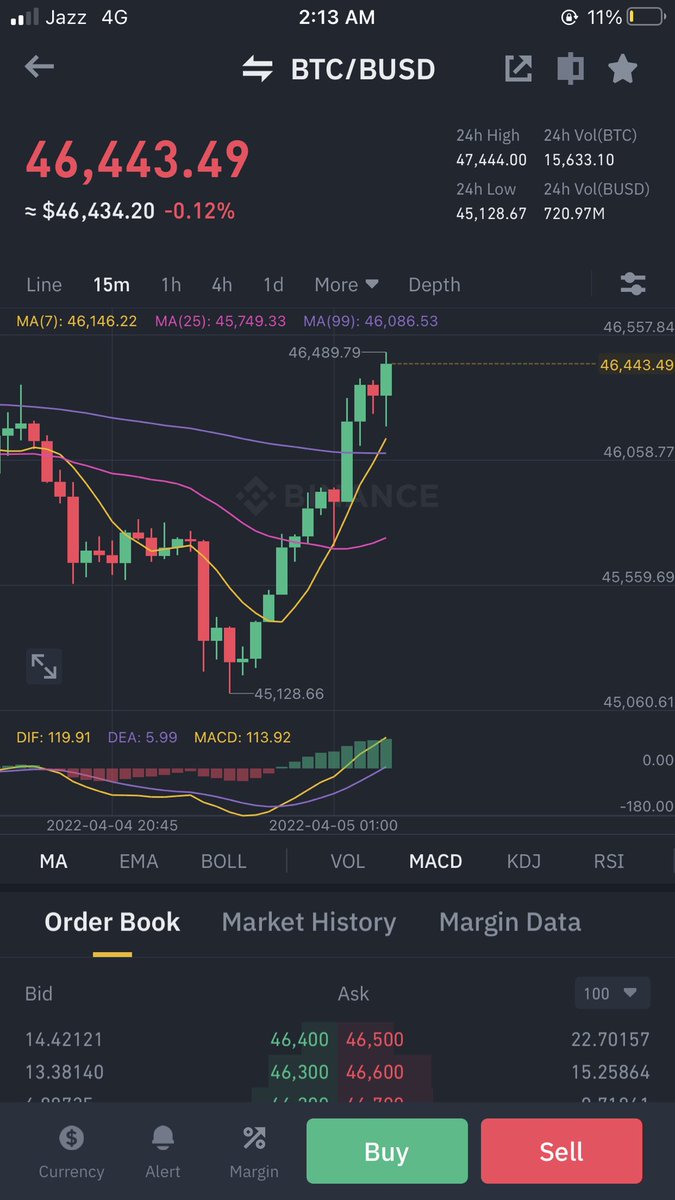Tap the 24h Vol(BTC) 15,633.10 value
675x1200 pixels.
[x=579, y=160]
